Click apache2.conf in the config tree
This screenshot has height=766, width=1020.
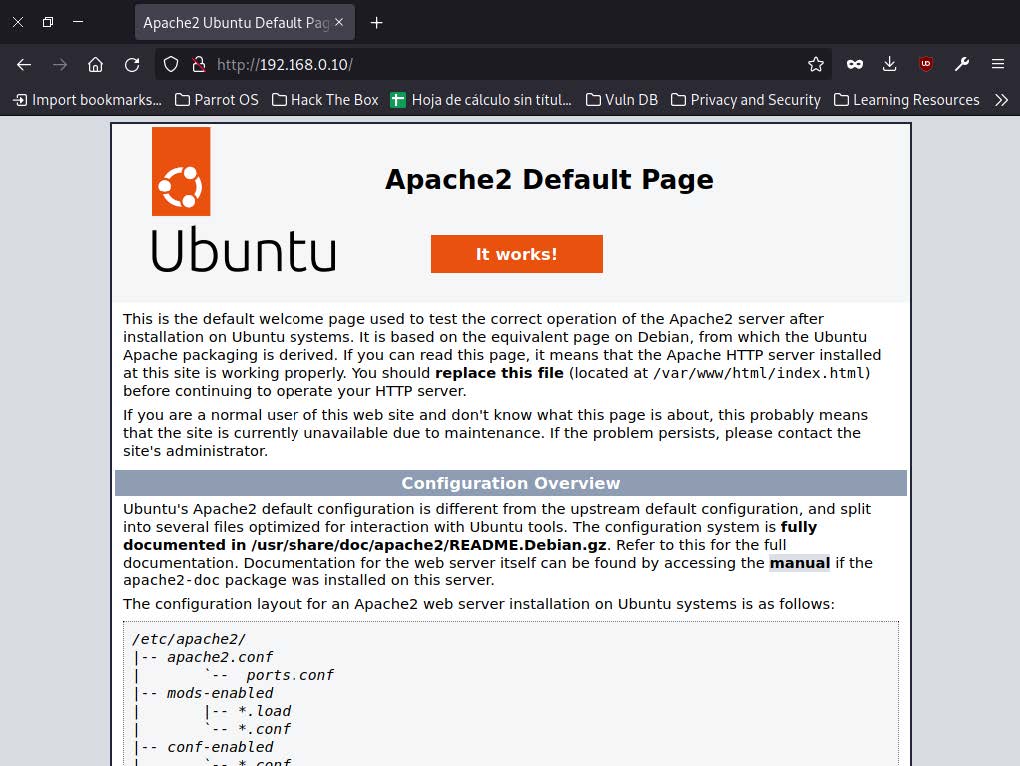pyautogui.click(x=220, y=657)
